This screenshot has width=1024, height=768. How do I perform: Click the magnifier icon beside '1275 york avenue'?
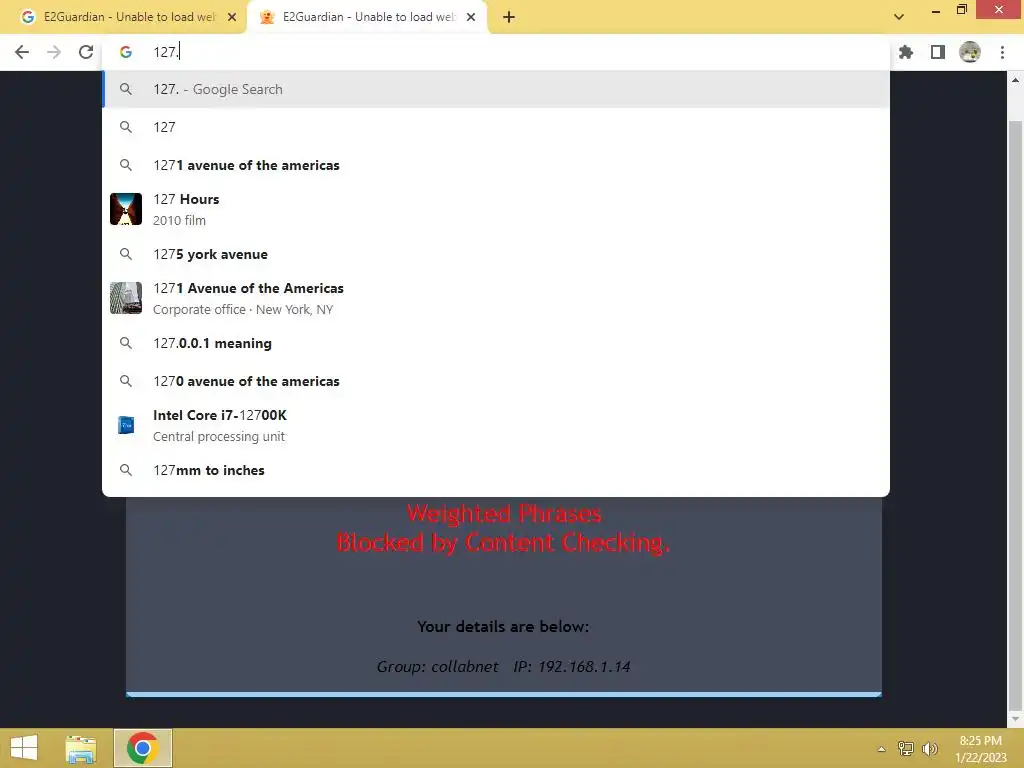pos(126,254)
